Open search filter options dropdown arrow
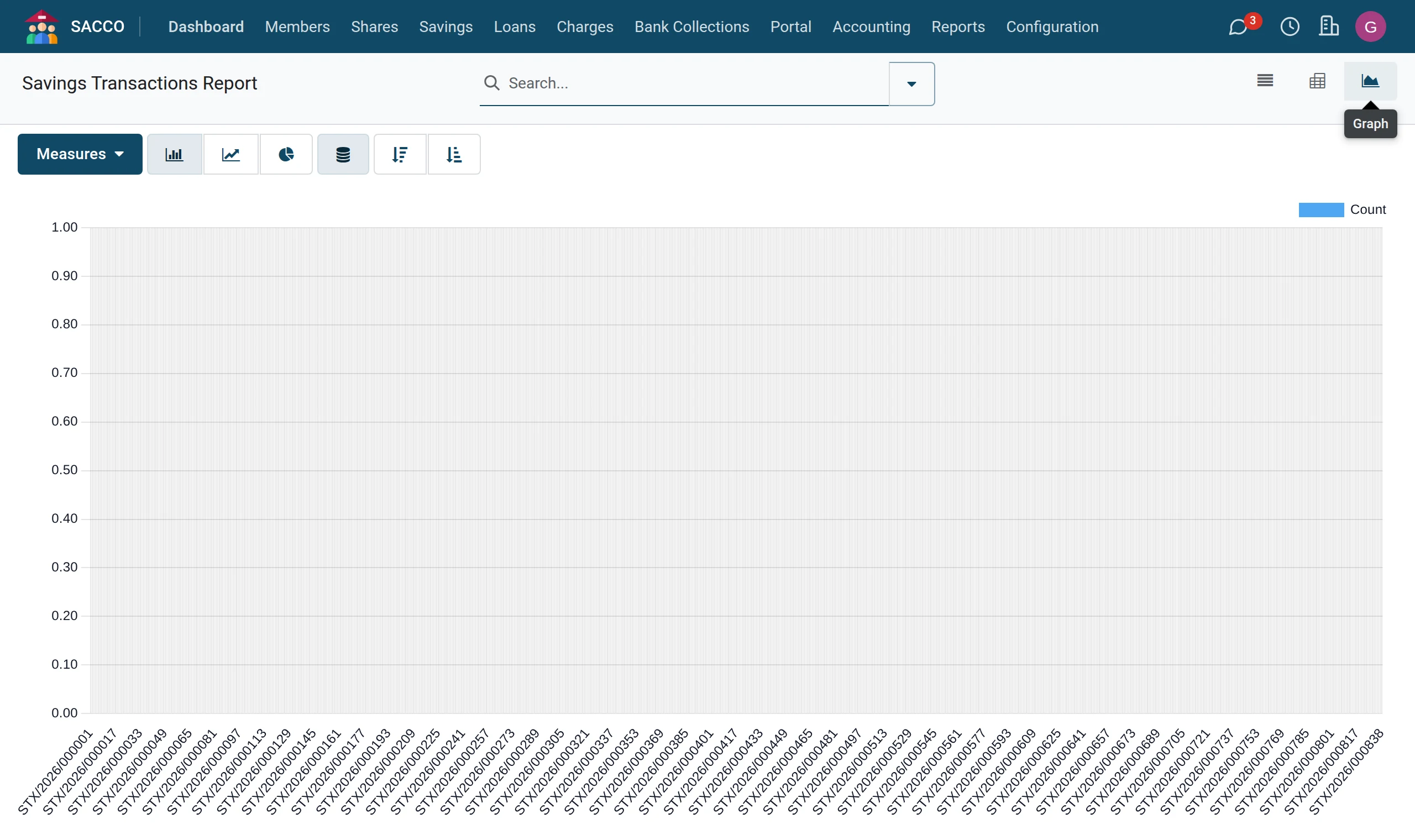The width and height of the screenshot is (1415, 840). tap(911, 84)
